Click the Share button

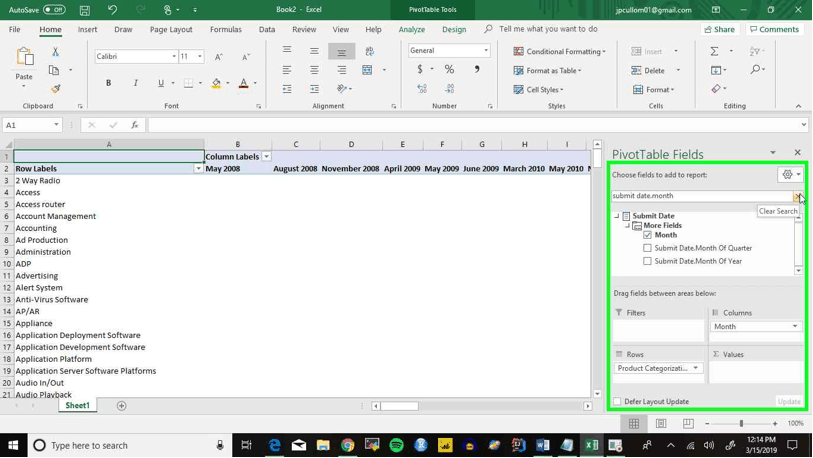[x=719, y=30]
